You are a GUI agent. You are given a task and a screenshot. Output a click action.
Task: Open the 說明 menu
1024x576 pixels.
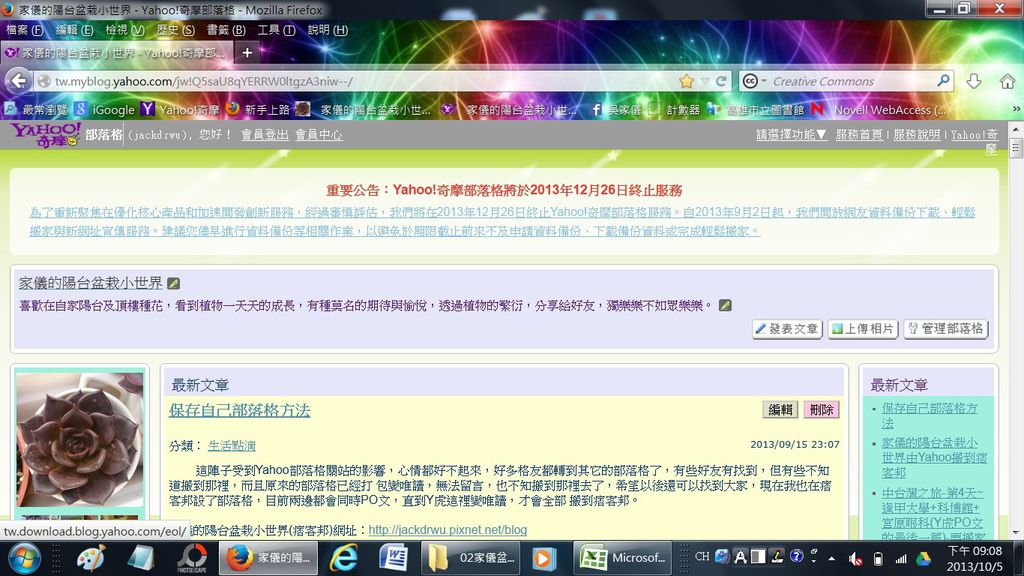click(x=327, y=30)
